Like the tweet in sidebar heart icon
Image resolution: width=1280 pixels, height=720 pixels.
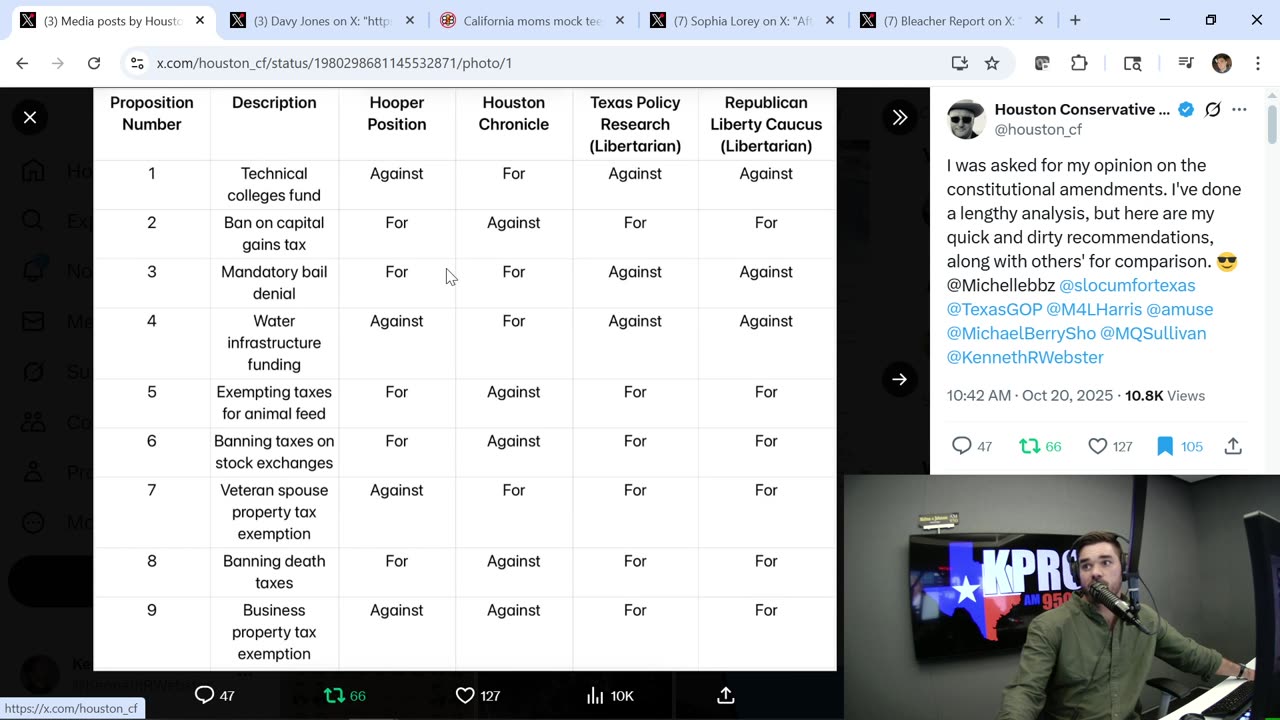click(x=1097, y=446)
